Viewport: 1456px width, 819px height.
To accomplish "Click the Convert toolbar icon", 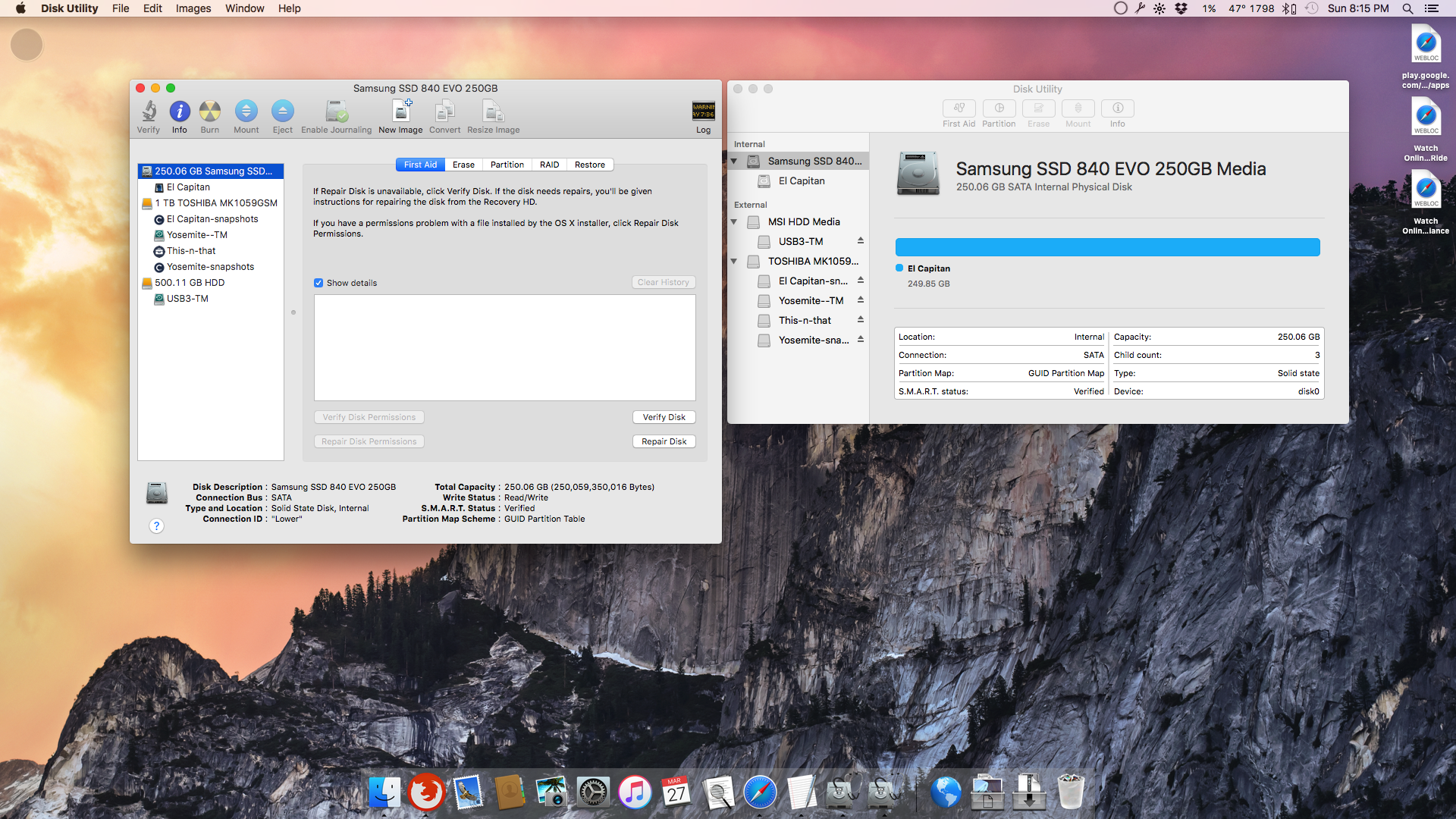I will pyautogui.click(x=444, y=111).
